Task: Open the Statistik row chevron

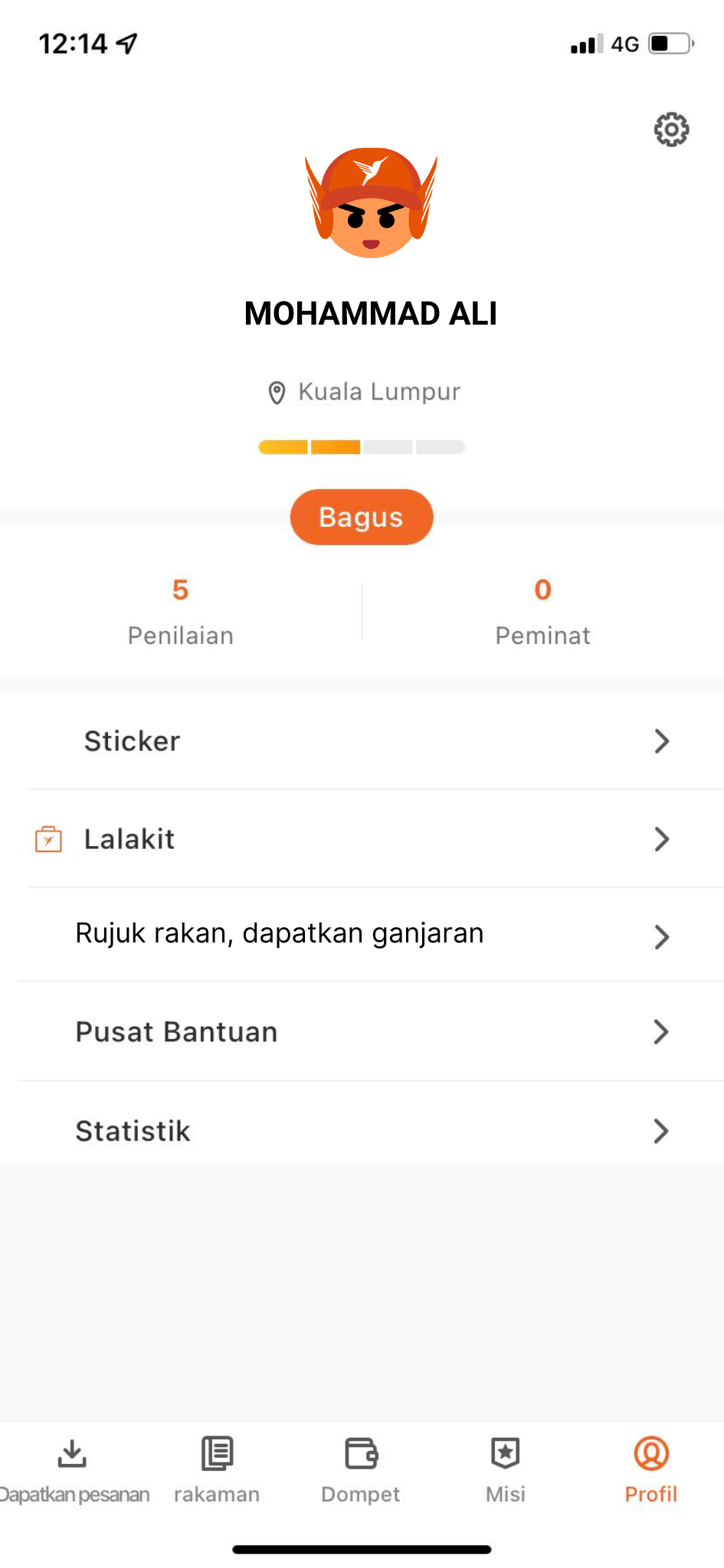Action: [662, 1131]
